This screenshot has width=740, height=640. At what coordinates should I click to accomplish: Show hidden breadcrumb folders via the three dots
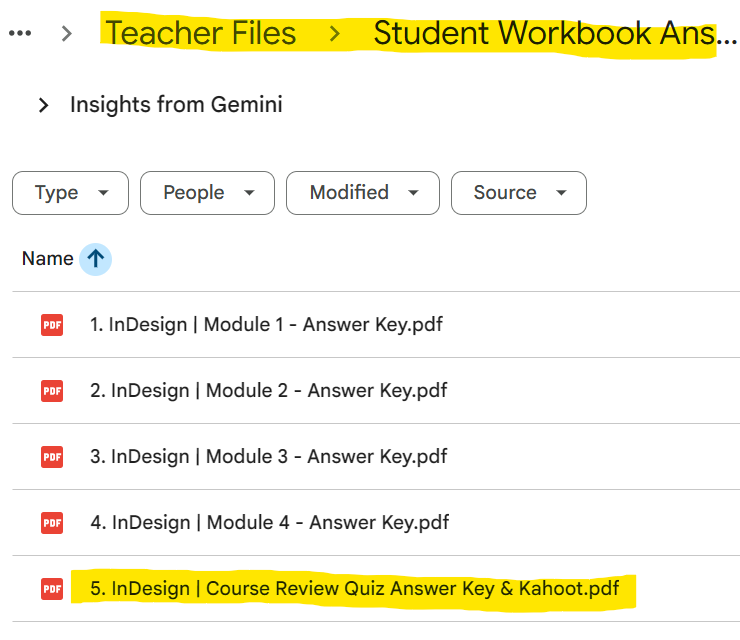(x=20, y=33)
